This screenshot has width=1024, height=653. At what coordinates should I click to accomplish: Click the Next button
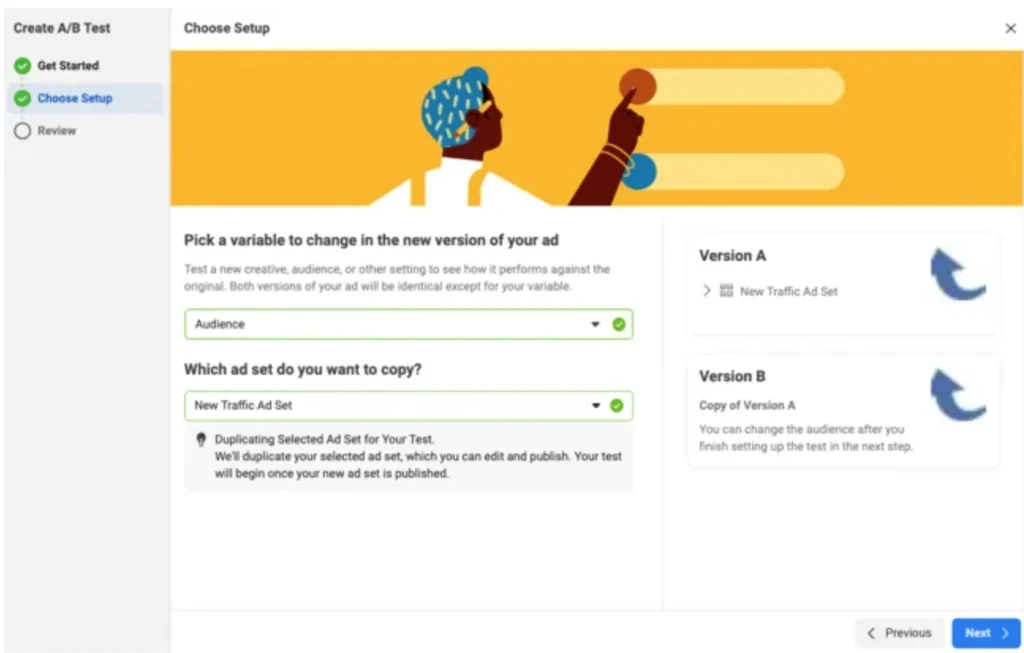tap(986, 632)
